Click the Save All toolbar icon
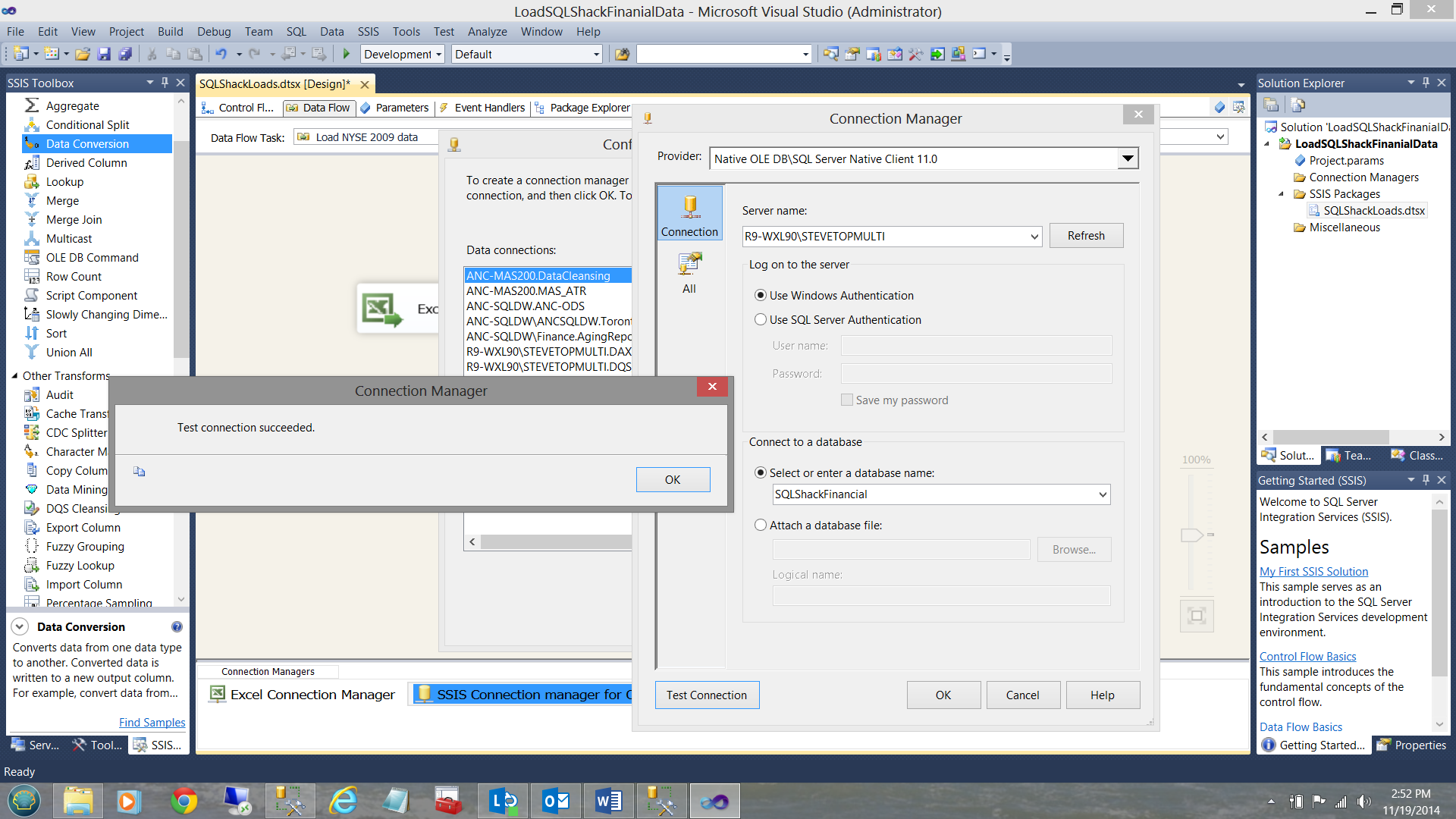 click(125, 54)
